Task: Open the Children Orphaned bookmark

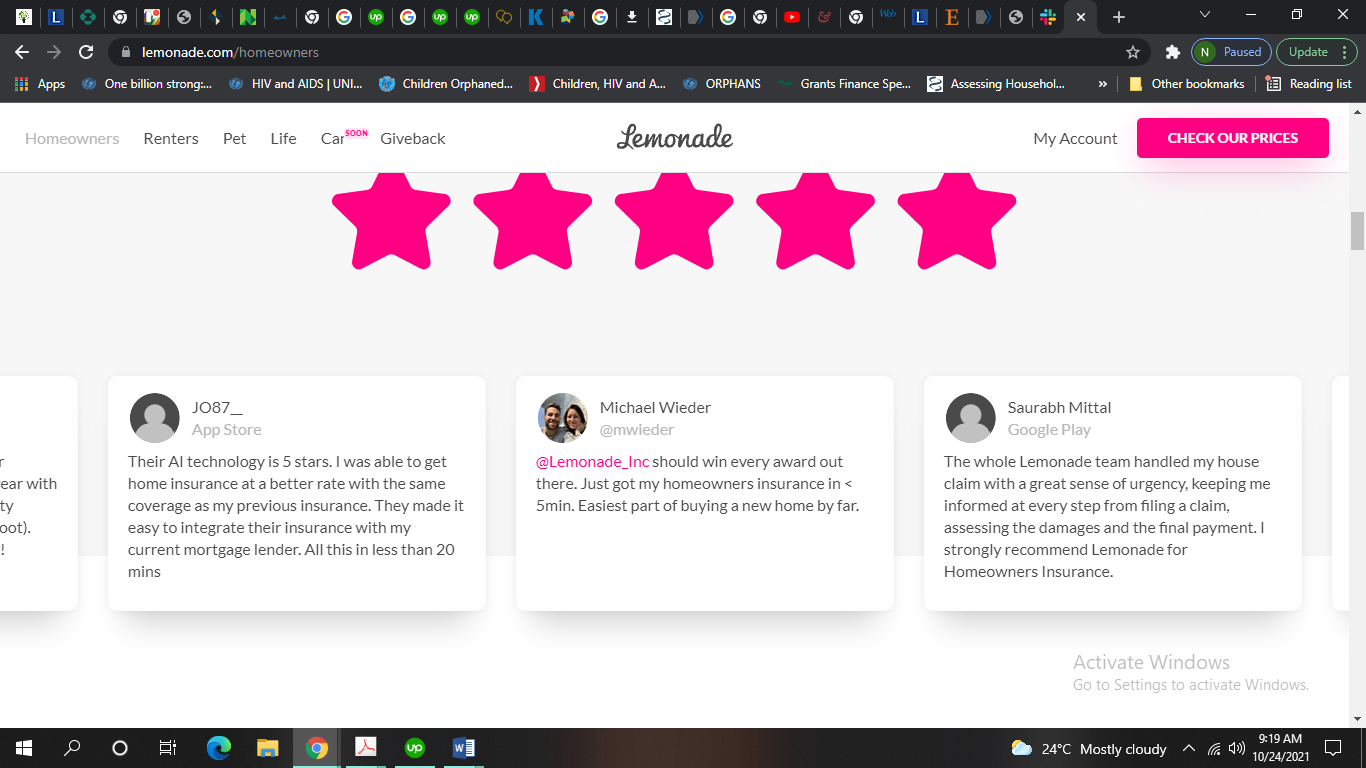Action: point(446,84)
